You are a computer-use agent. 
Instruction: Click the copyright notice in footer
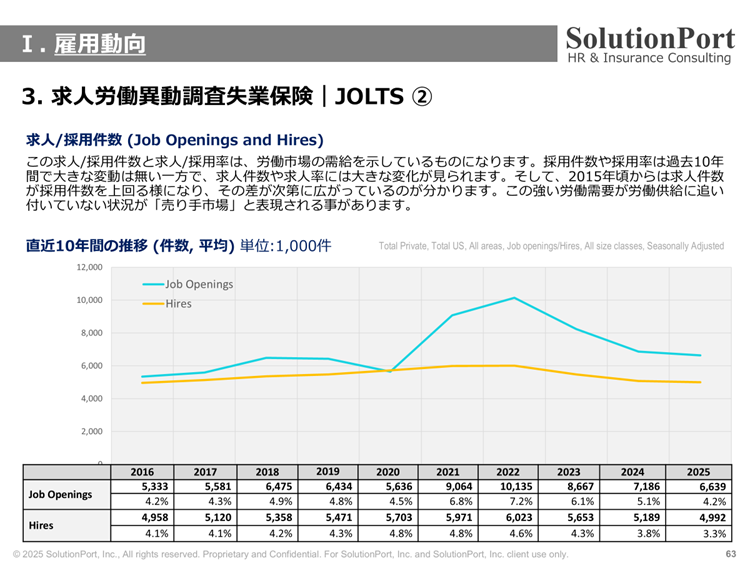pyautogui.click(x=290, y=554)
